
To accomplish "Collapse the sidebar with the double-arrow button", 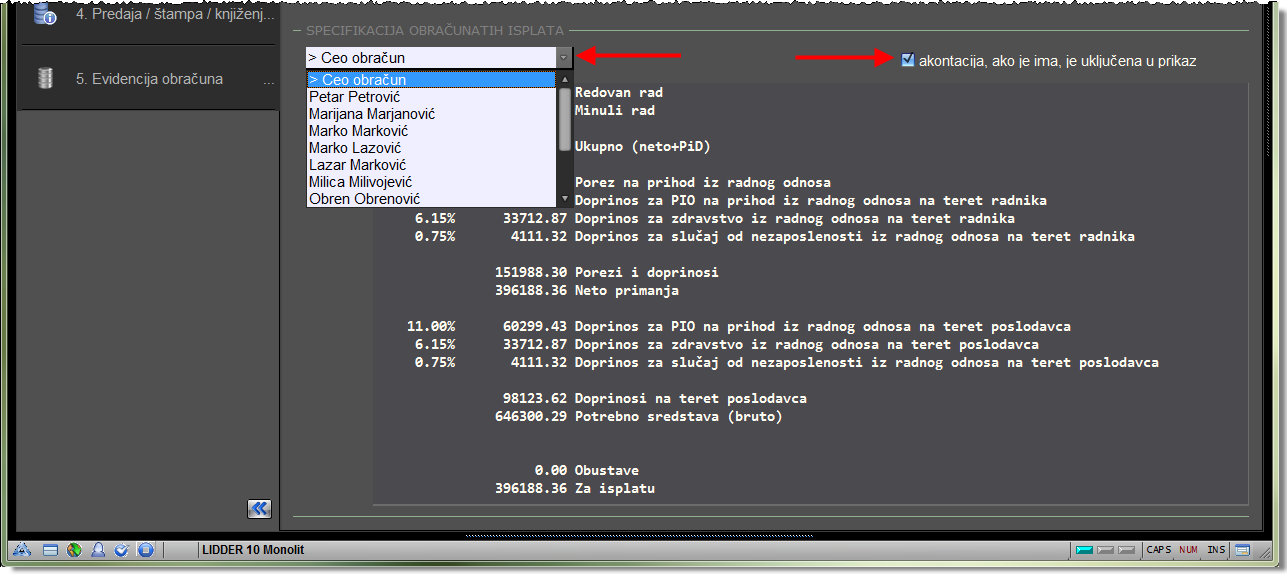I will [259, 509].
